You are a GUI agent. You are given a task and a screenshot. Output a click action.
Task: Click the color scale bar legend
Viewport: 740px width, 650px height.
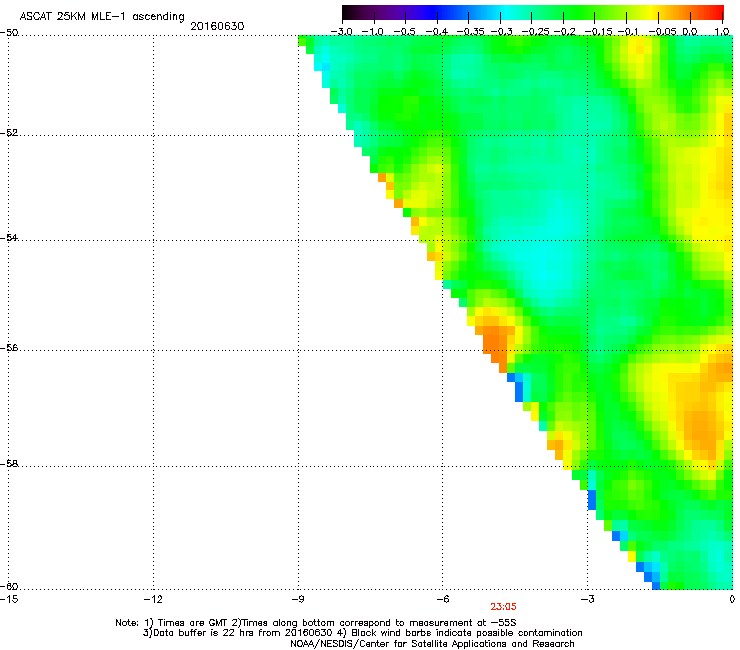[x=532, y=13]
